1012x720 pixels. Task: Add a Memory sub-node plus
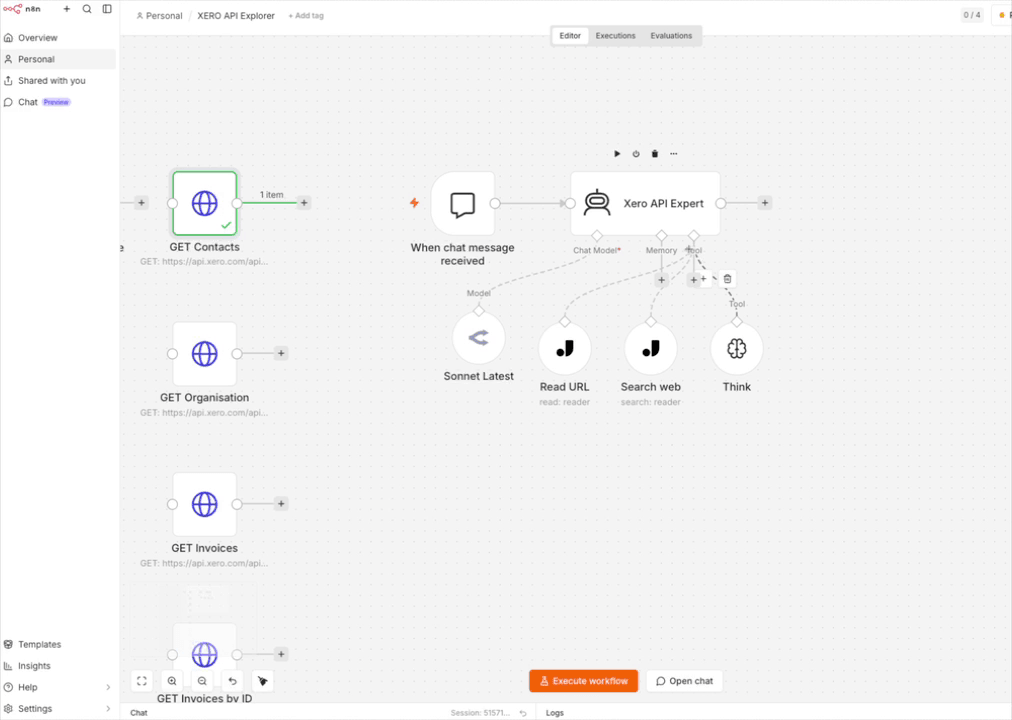[x=662, y=280]
